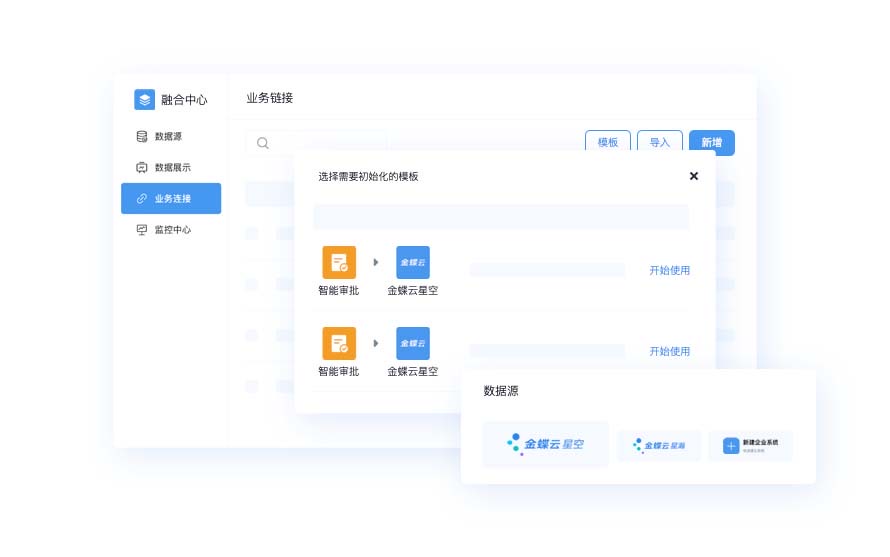This screenshot has height=557, width=890.
Task: Click 金蝶云星空 blue icon in first template
Action: pyautogui.click(x=413, y=262)
